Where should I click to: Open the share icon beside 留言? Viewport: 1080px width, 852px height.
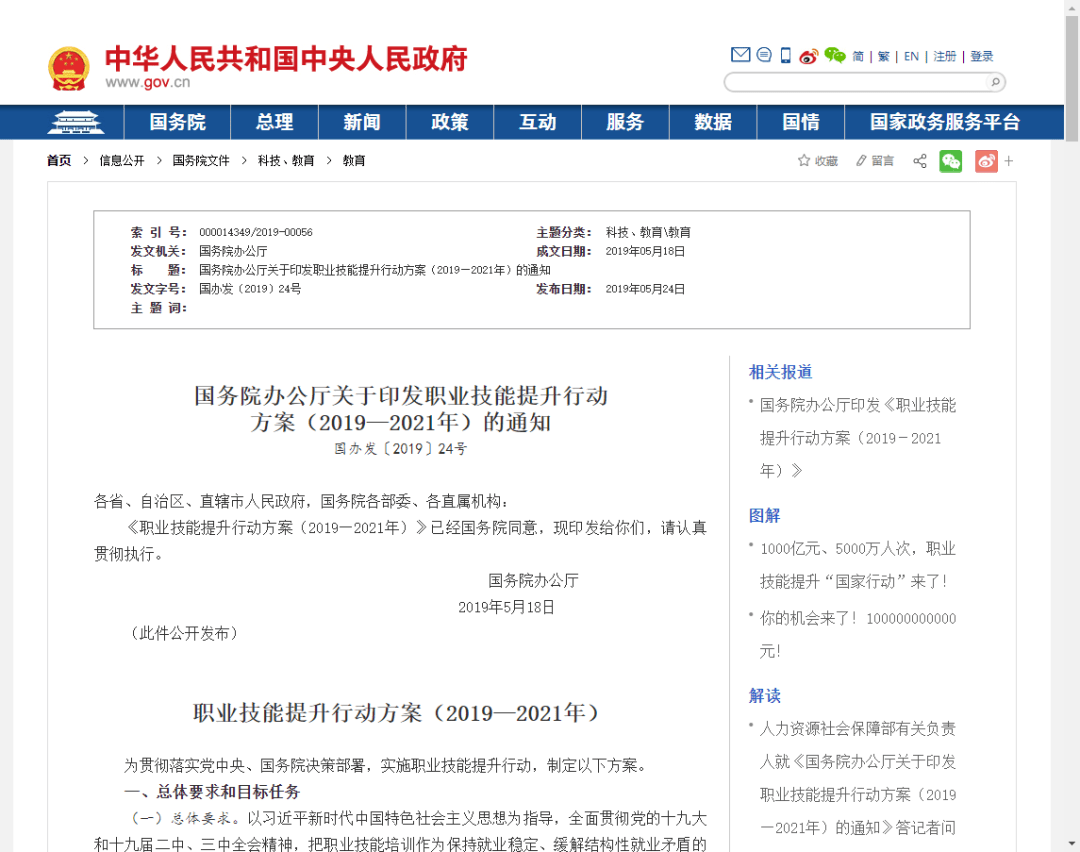[x=920, y=161]
